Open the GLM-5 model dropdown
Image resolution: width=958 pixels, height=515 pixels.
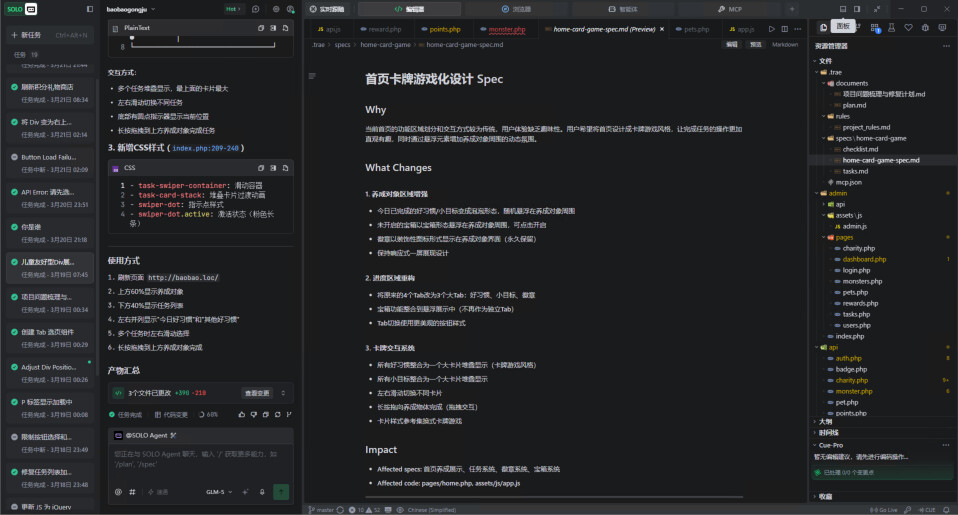coord(219,492)
